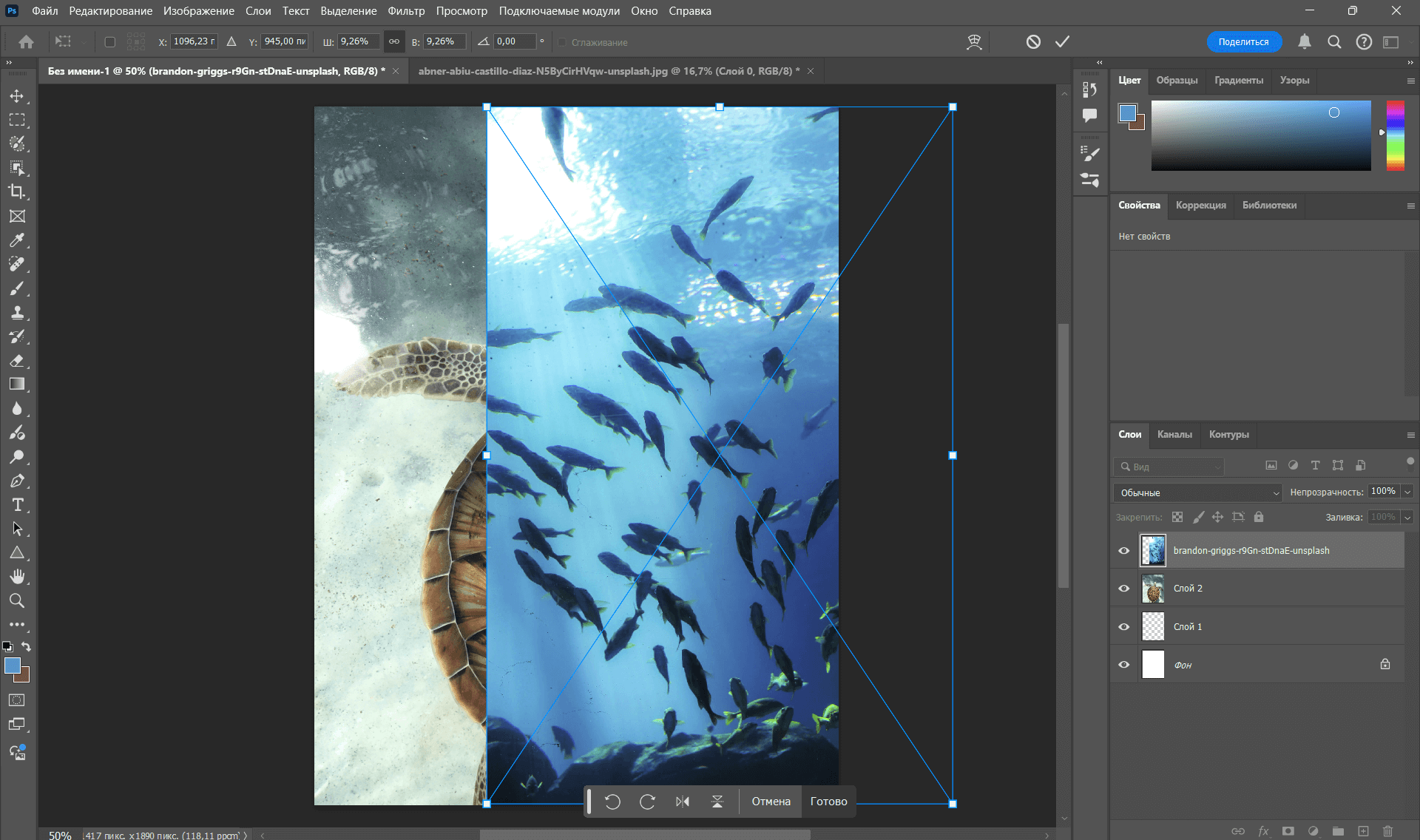Open the Layers panel menu
The width and height of the screenshot is (1420, 840).
(x=1410, y=435)
